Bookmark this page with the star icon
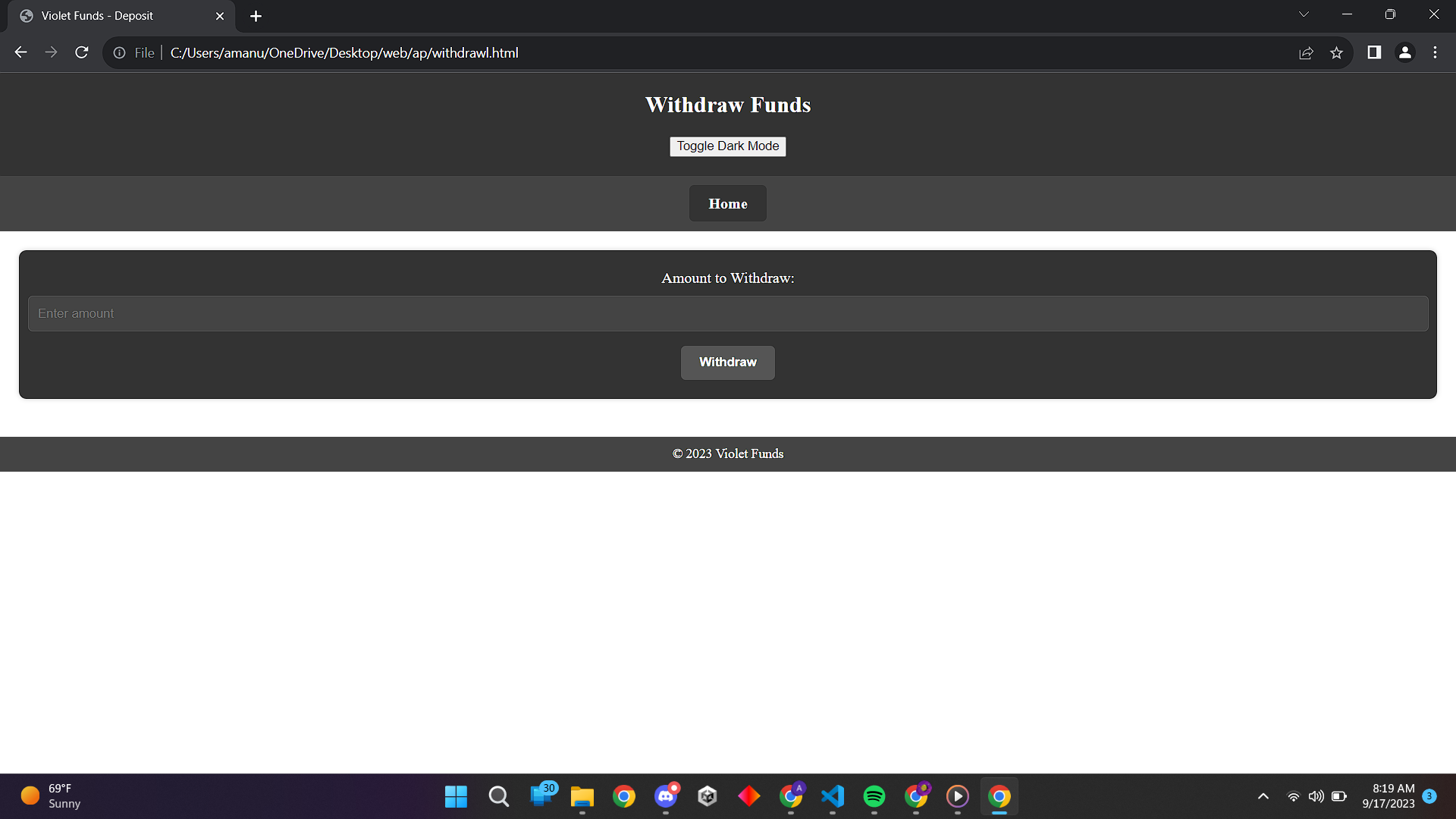This screenshot has width=1456, height=819. [1336, 52]
